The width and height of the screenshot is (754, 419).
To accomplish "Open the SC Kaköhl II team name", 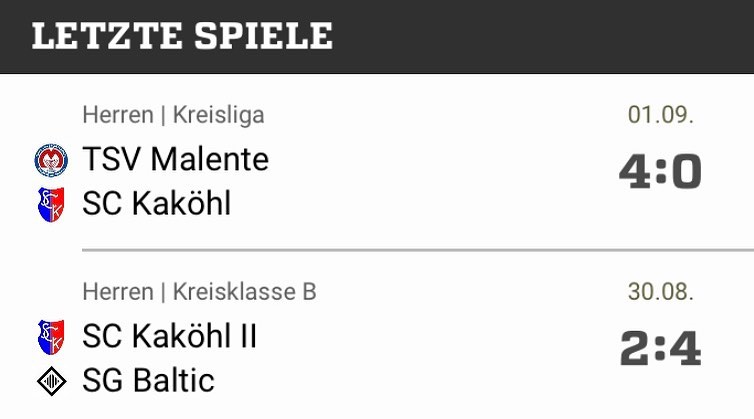I will point(169,336).
